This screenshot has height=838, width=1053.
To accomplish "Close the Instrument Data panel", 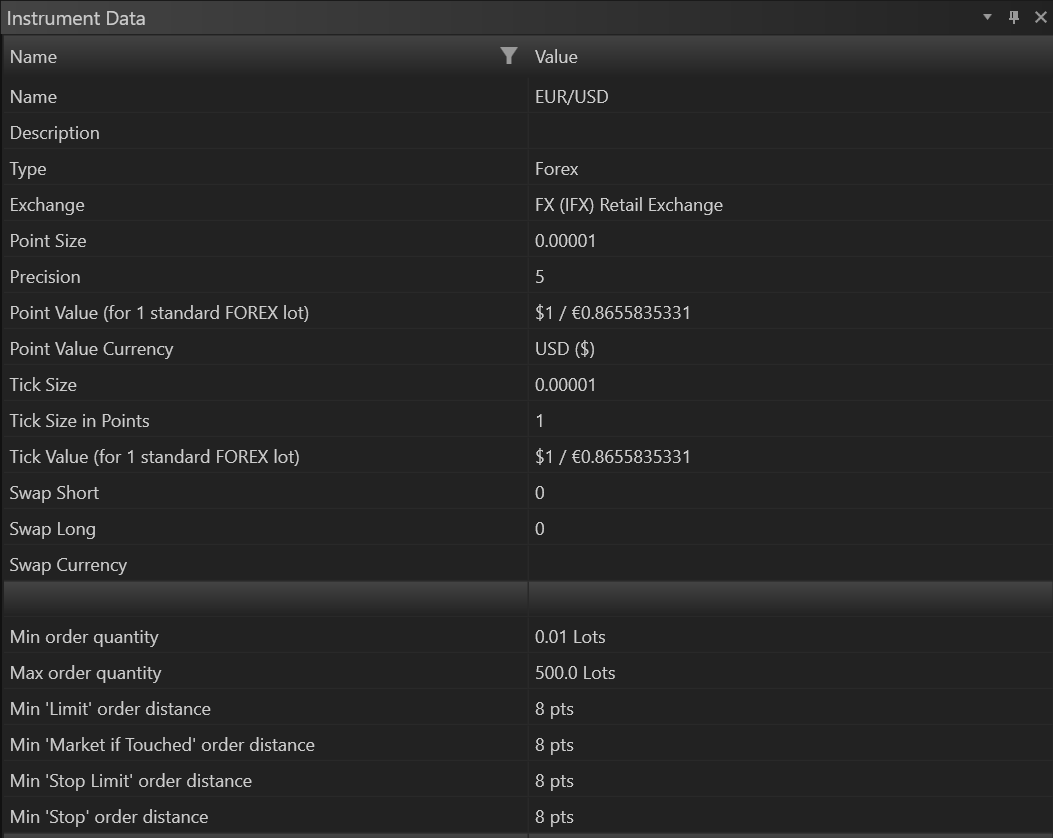I will click(1039, 18).
